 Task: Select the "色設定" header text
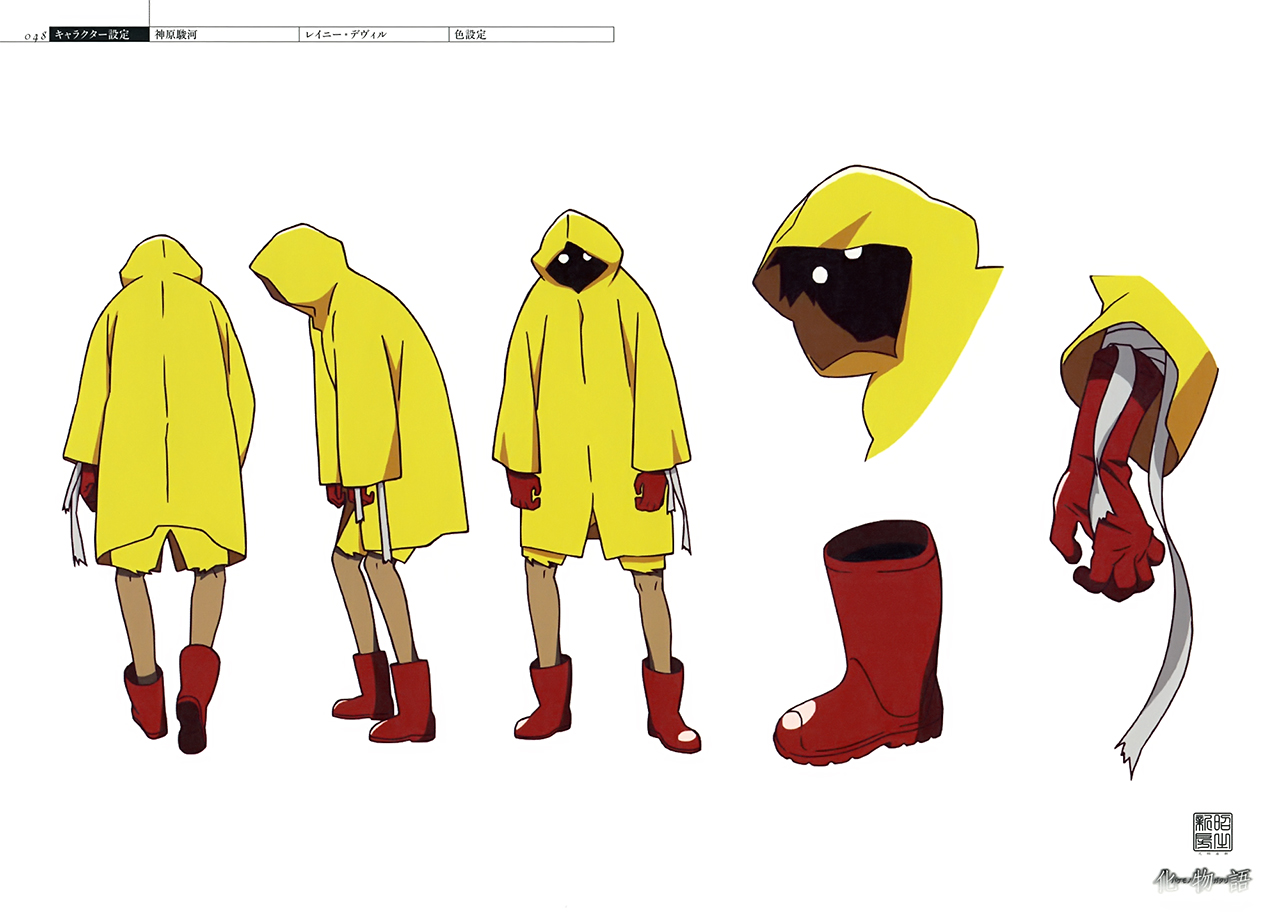pyautogui.click(x=470, y=35)
